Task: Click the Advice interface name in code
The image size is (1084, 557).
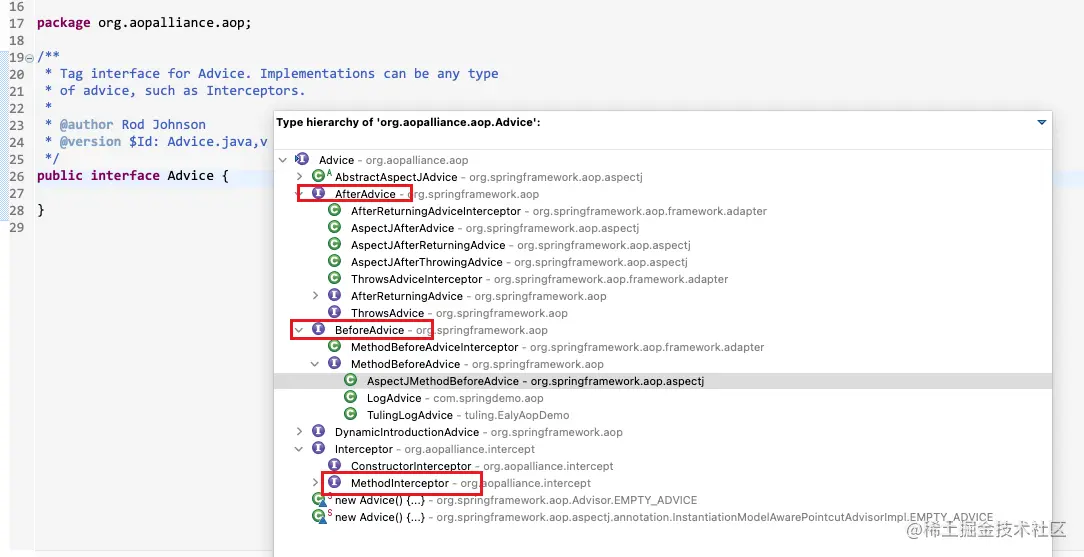Action: [190, 176]
